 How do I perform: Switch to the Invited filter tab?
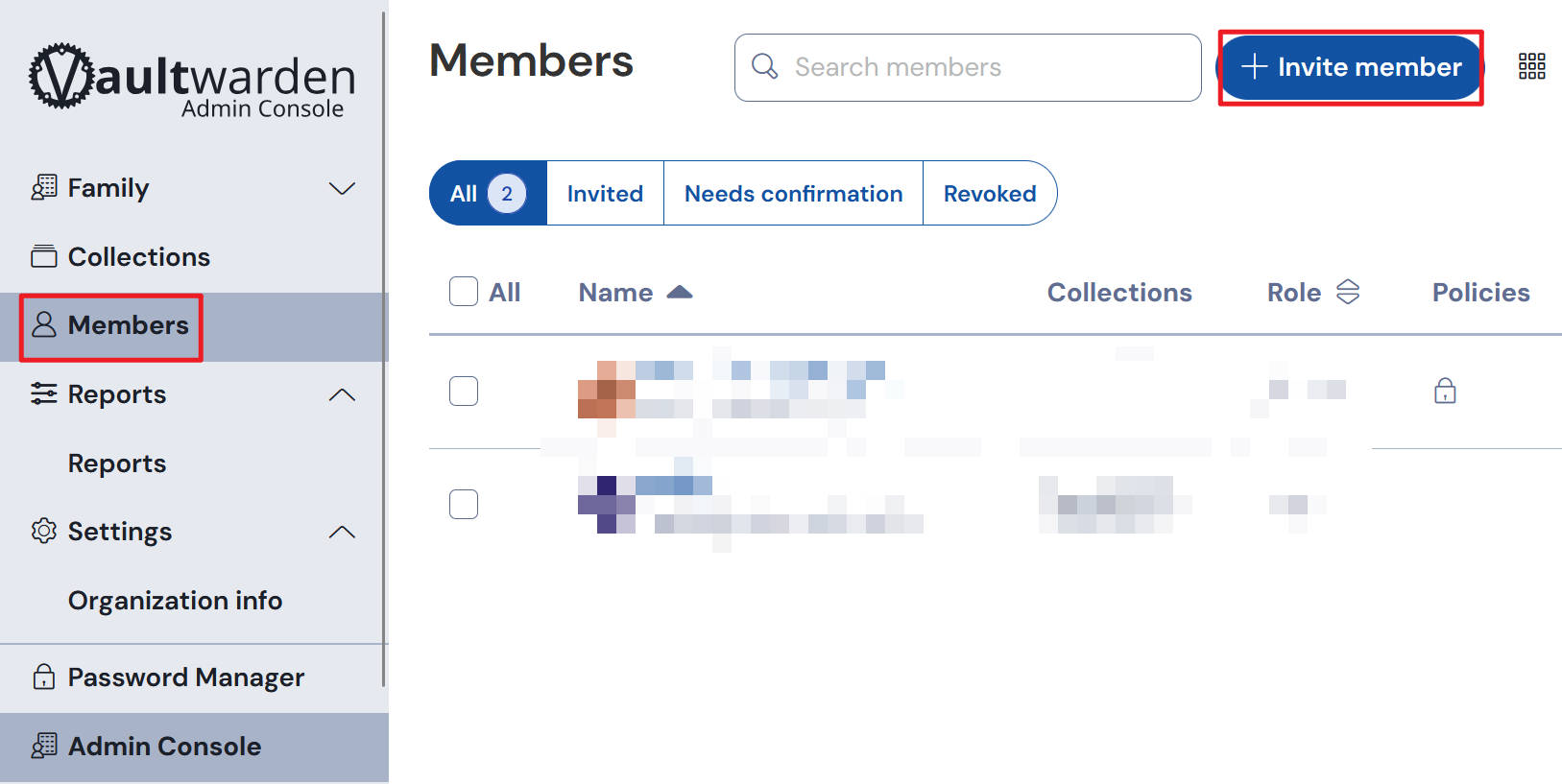pos(605,193)
